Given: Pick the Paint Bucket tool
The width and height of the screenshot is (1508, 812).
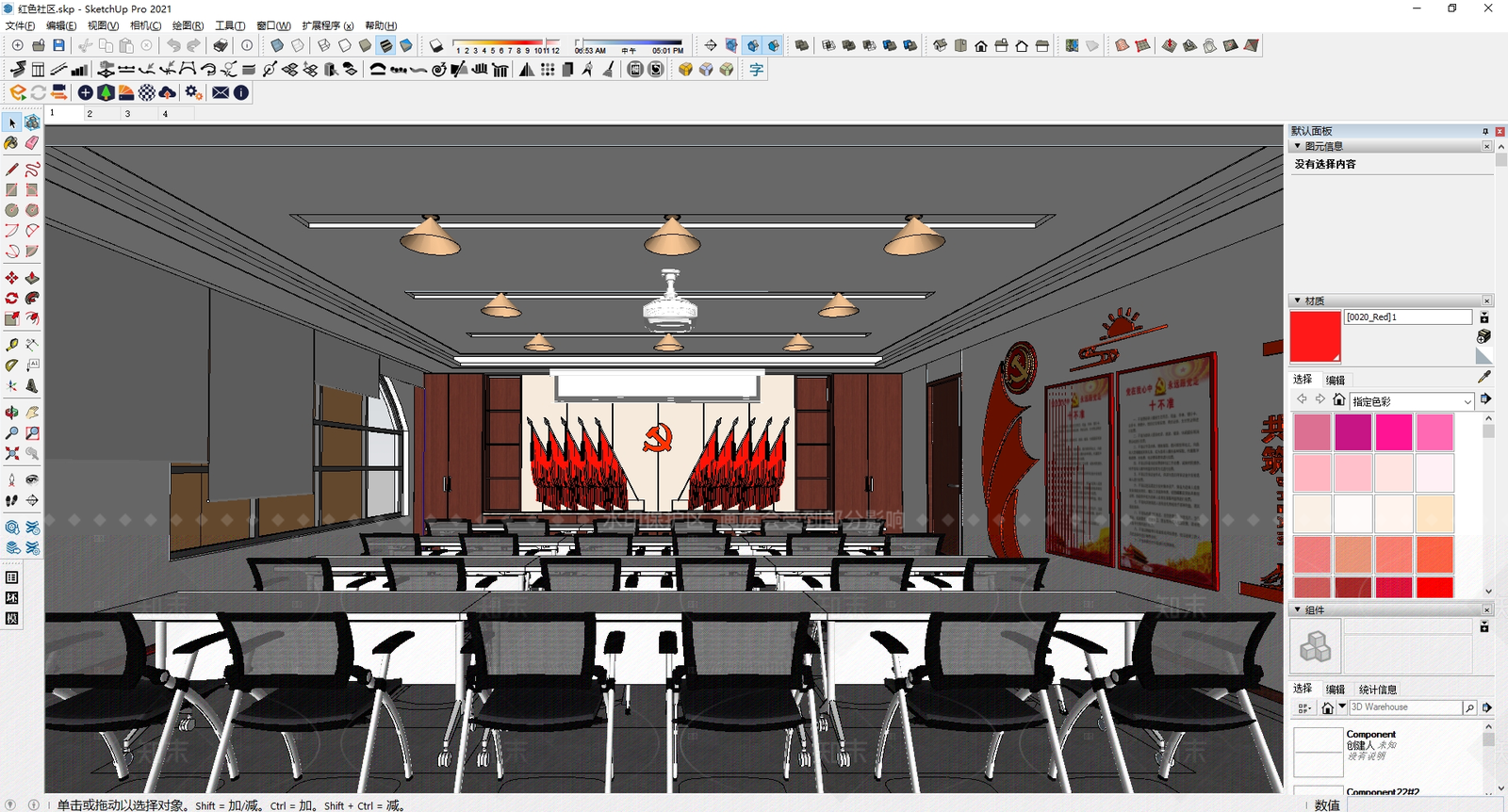Looking at the screenshot, I should 11,143.
